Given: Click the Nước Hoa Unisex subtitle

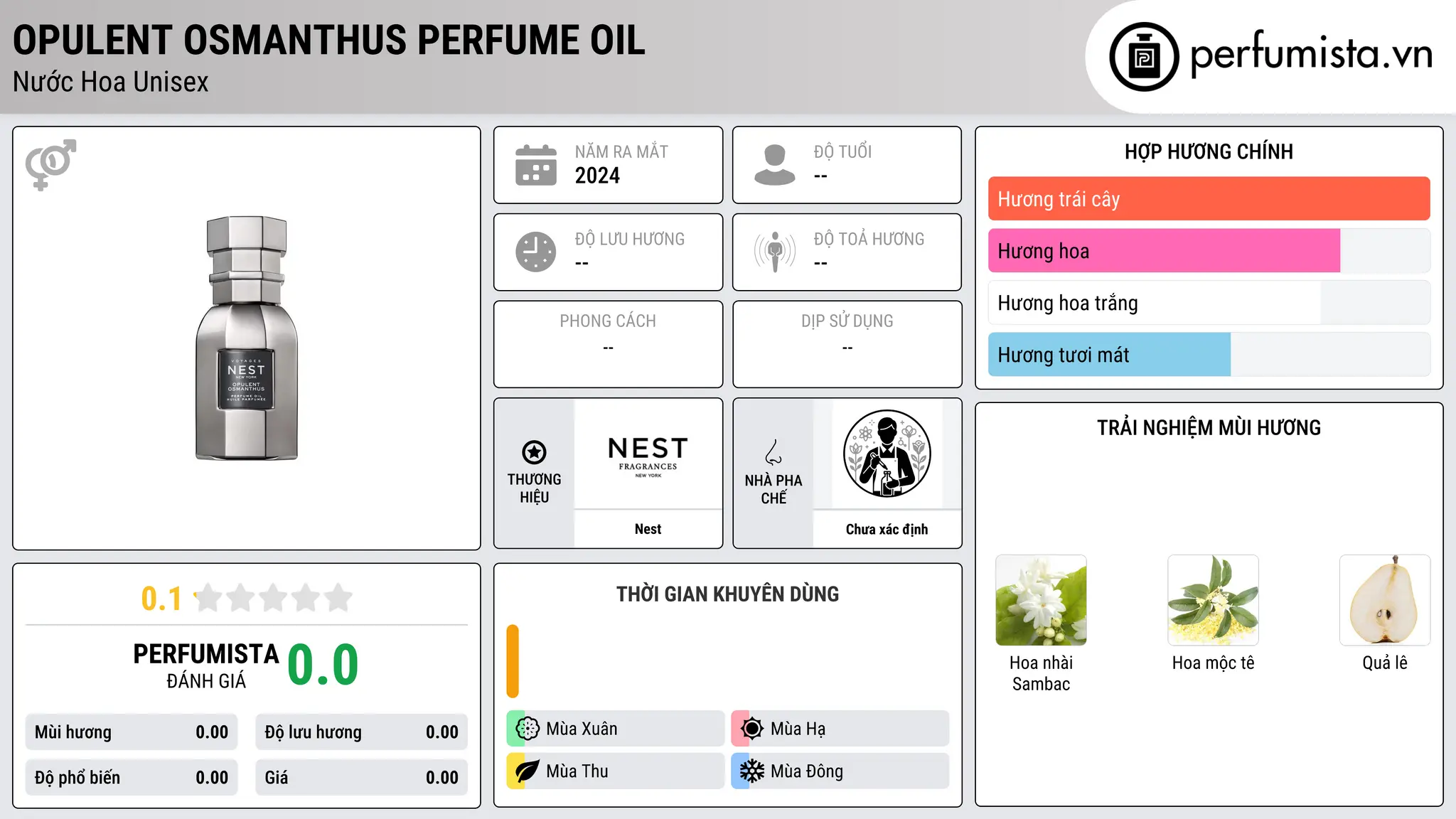Looking at the screenshot, I should coord(110,82).
